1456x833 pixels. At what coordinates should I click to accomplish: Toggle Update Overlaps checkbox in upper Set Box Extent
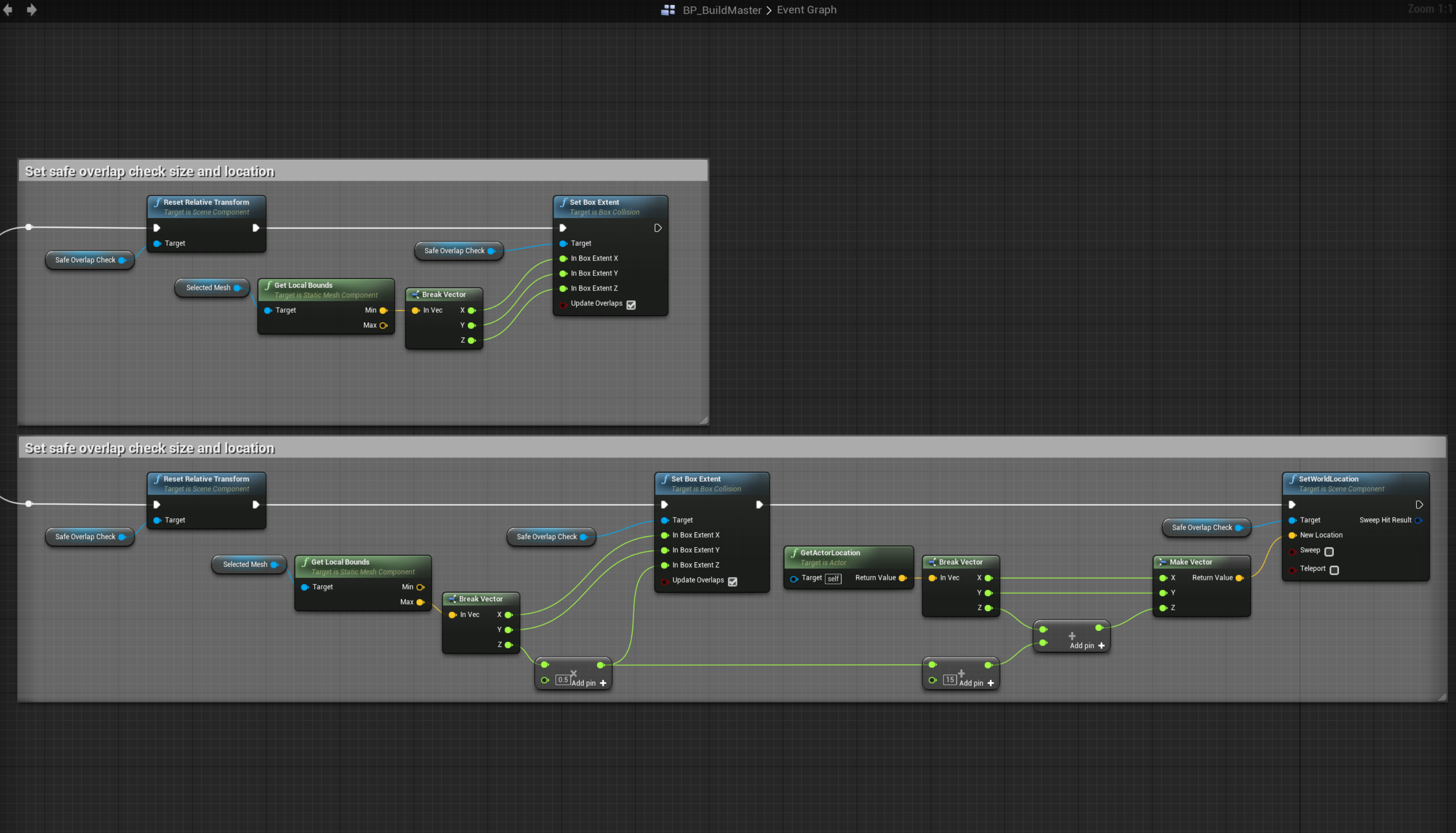[x=631, y=304]
